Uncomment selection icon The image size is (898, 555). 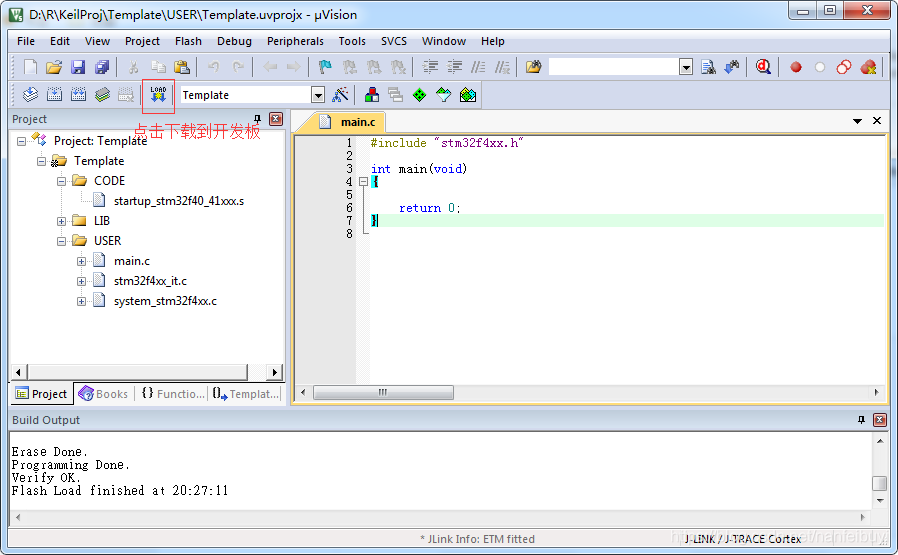pos(502,67)
